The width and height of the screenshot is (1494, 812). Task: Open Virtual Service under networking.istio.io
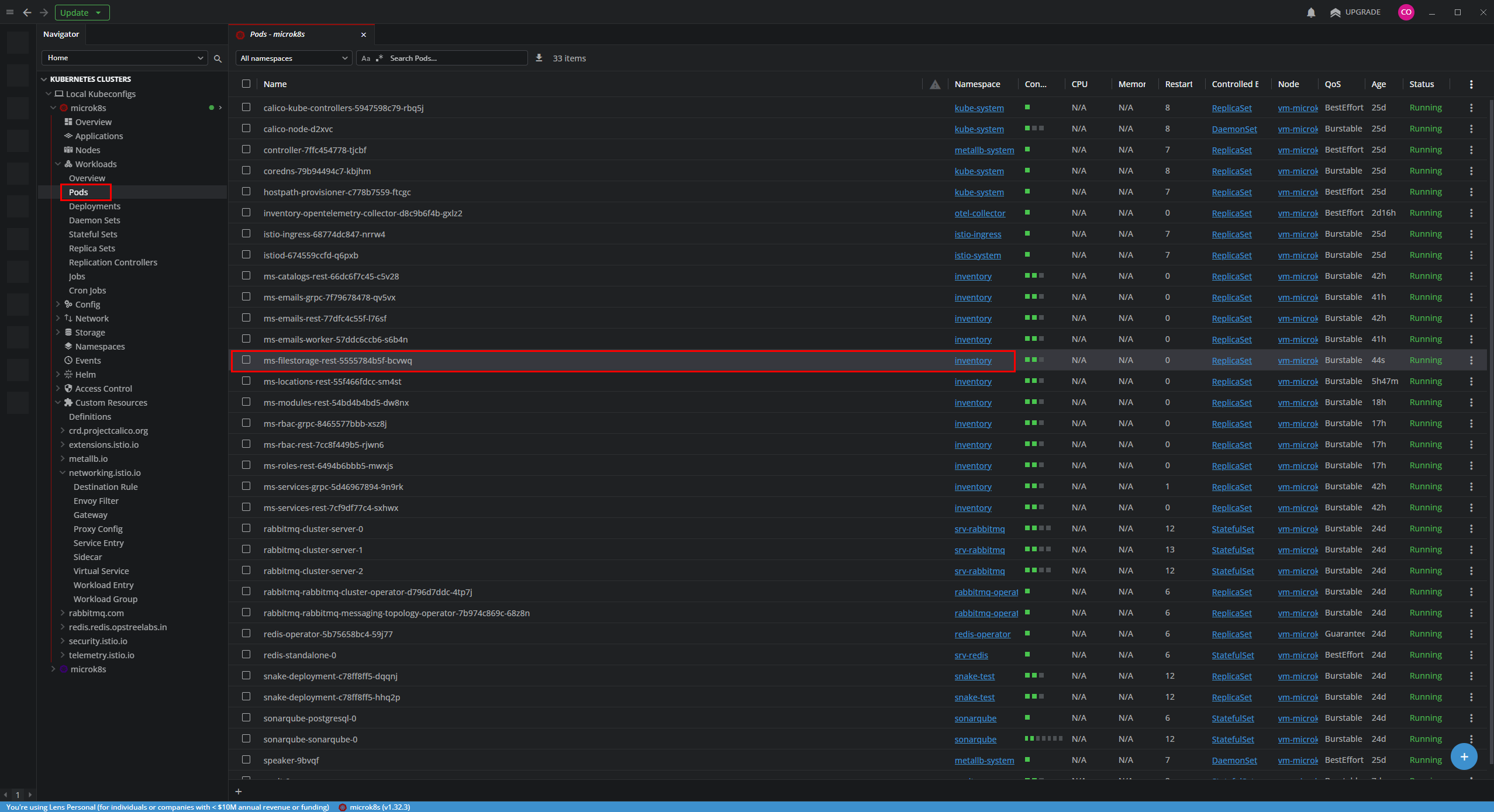(101, 571)
